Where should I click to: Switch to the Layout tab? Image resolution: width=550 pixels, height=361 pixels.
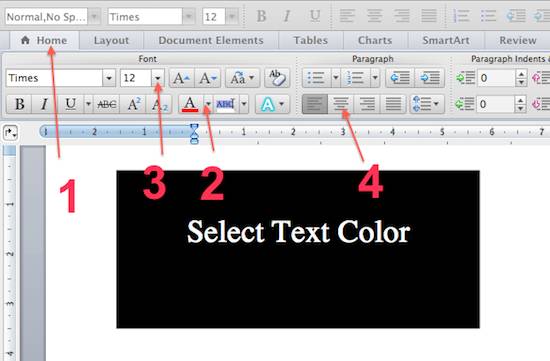point(111,40)
